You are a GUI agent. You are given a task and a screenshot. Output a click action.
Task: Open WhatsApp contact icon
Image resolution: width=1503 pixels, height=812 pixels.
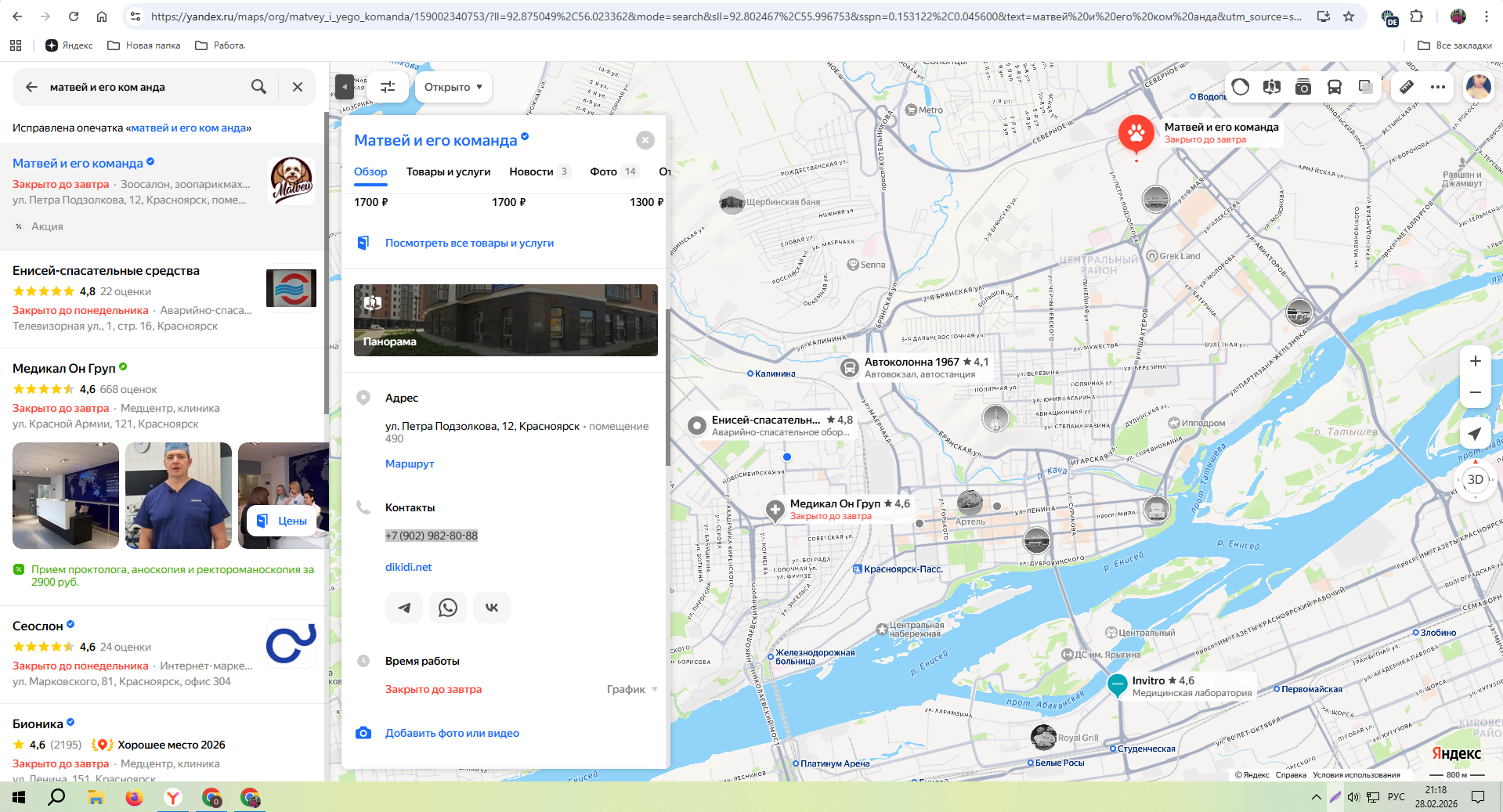click(x=448, y=608)
